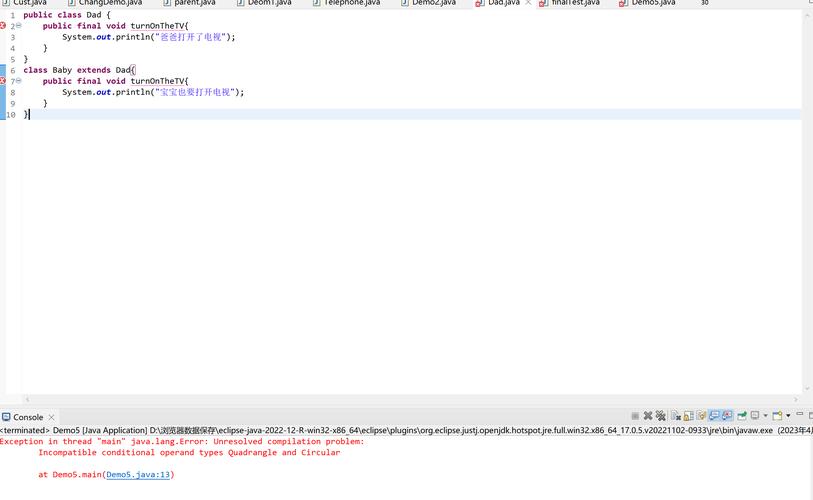Screen dimensions: 813x500
Task: Open the Display Selected Console dropdown arrow
Action: (x=765, y=416)
